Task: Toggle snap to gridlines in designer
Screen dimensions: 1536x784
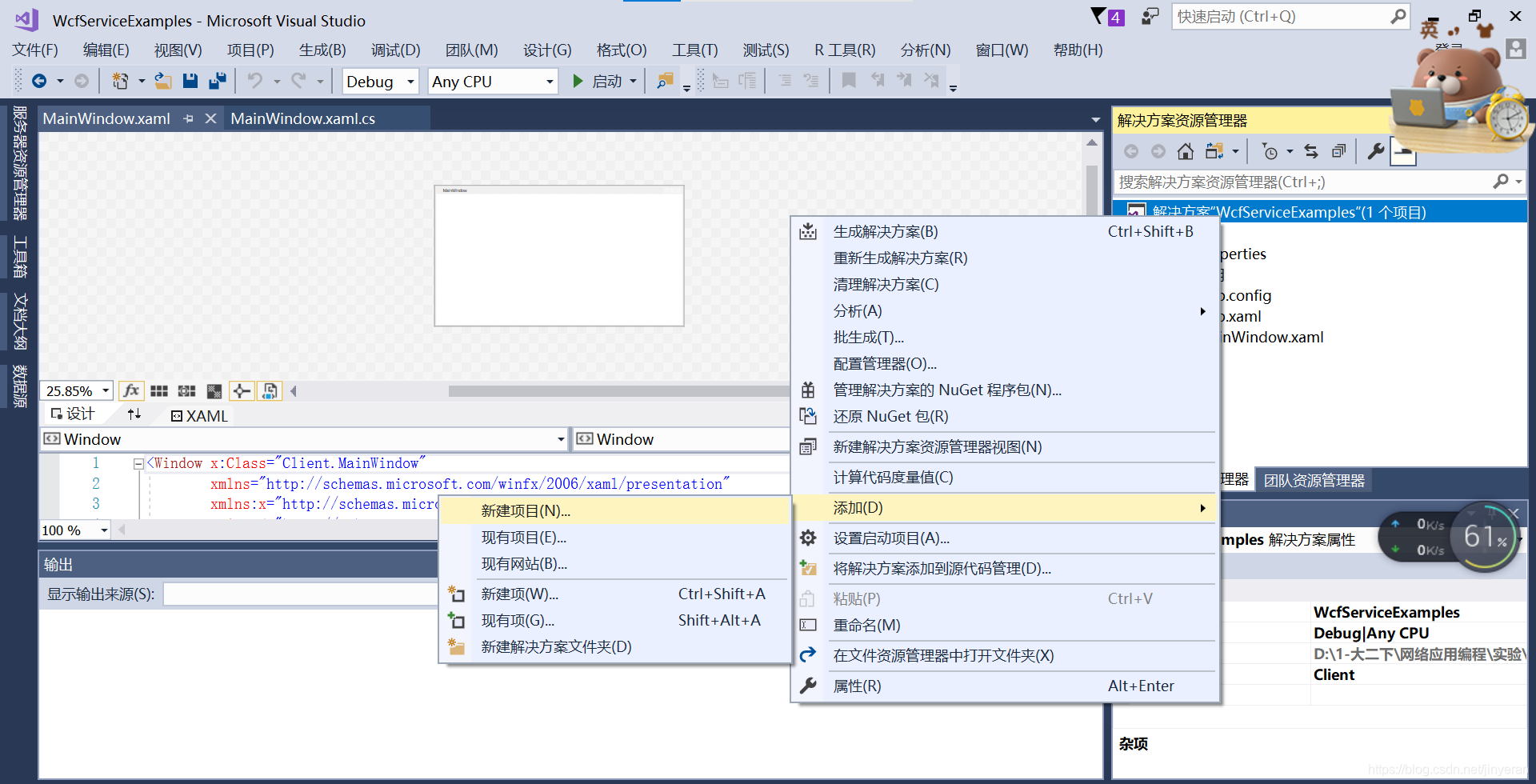Action: coord(186,390)
